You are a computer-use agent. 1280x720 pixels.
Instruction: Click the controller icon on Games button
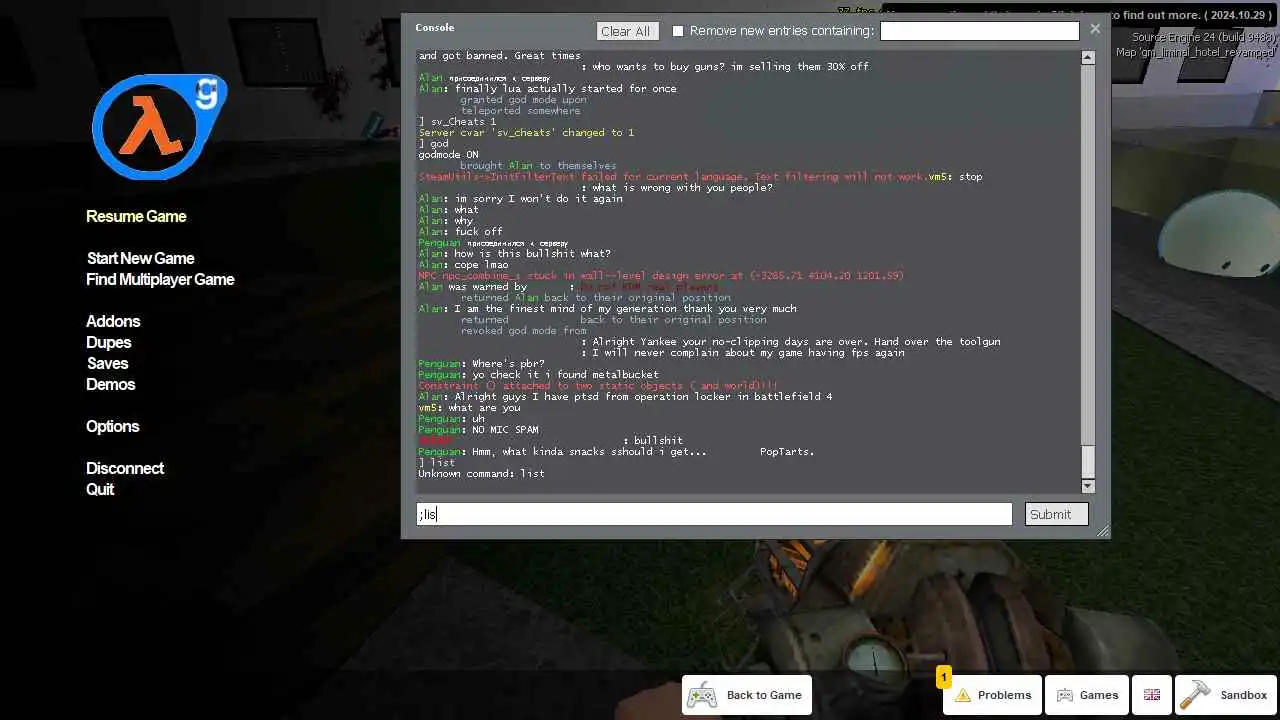(1065, 695)
